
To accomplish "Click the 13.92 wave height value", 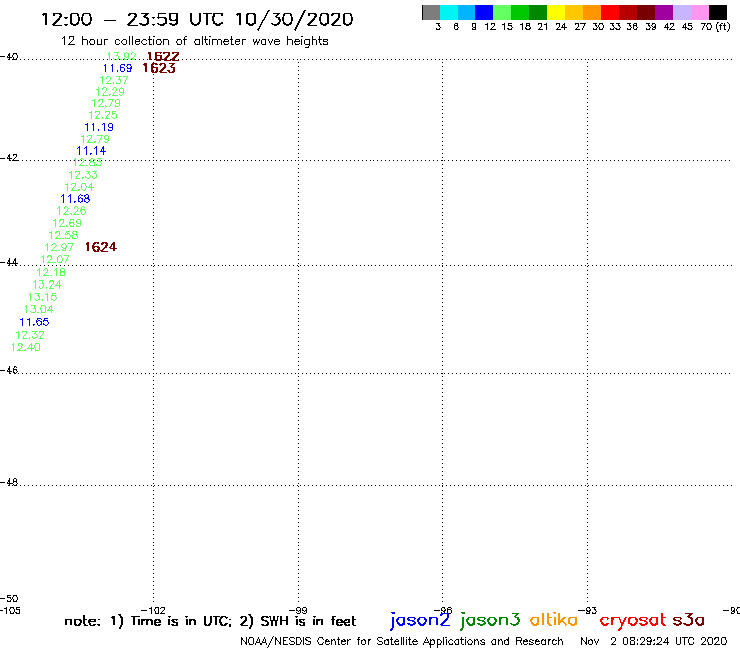I will (x=122, y=56).
